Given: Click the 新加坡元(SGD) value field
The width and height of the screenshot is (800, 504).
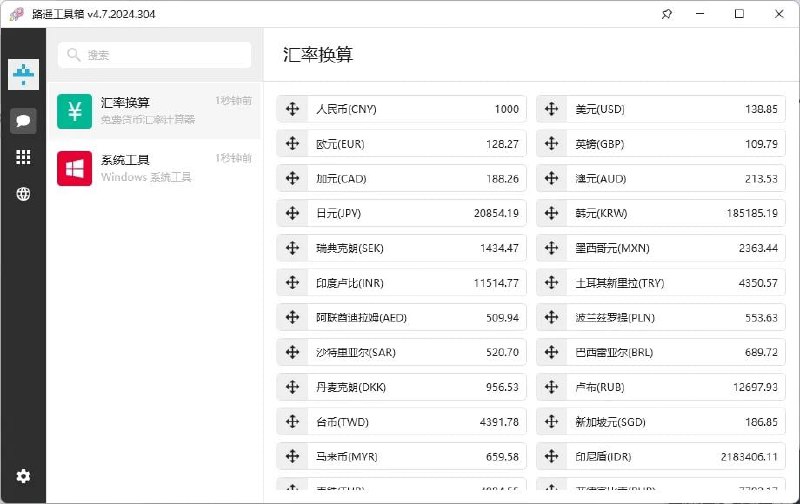Looking at the screenshot, I should click(x=740, y=422).
